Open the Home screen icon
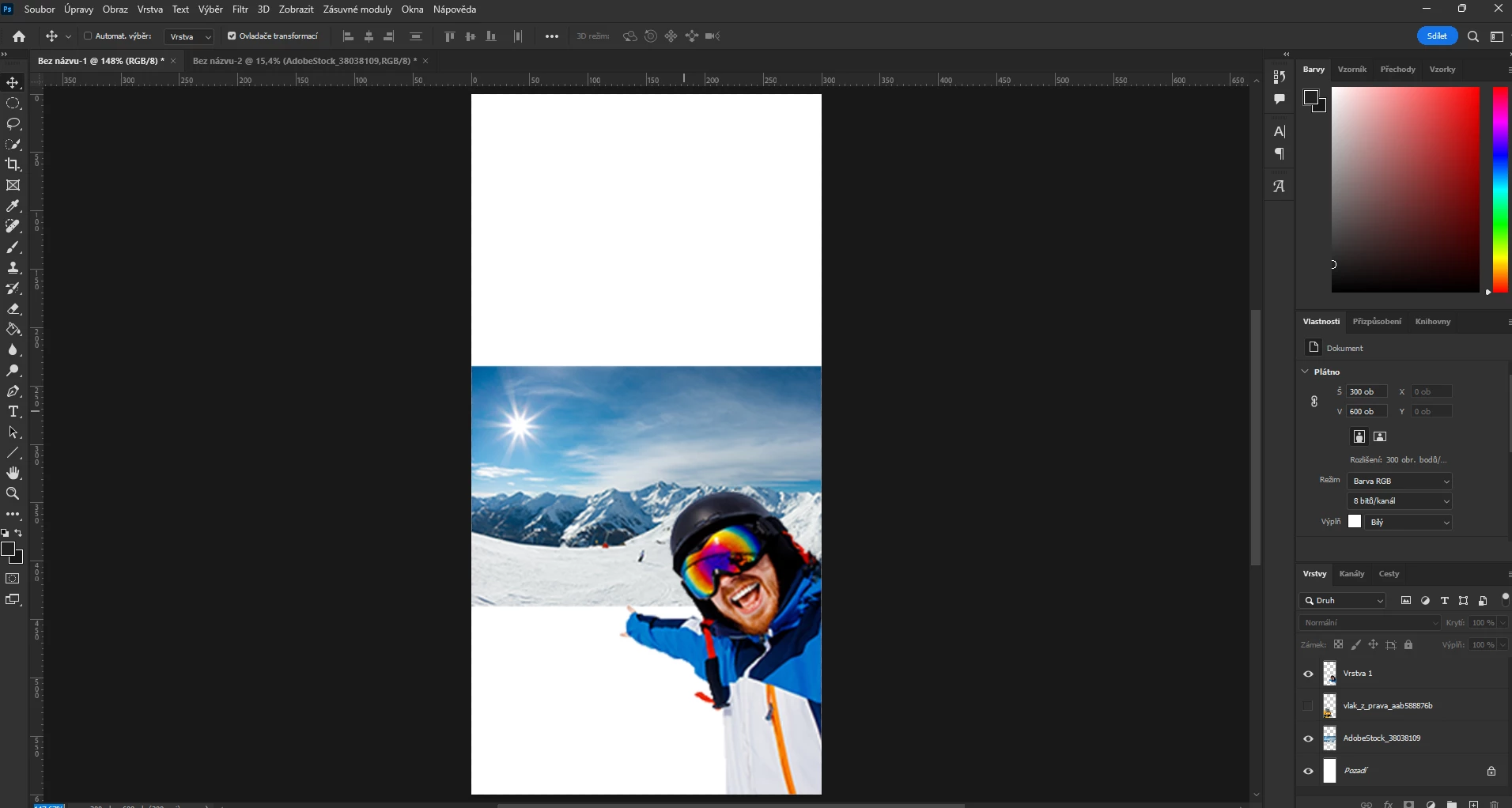The height and width of the screenshot is (808, 1512). [x=19, y=36]
